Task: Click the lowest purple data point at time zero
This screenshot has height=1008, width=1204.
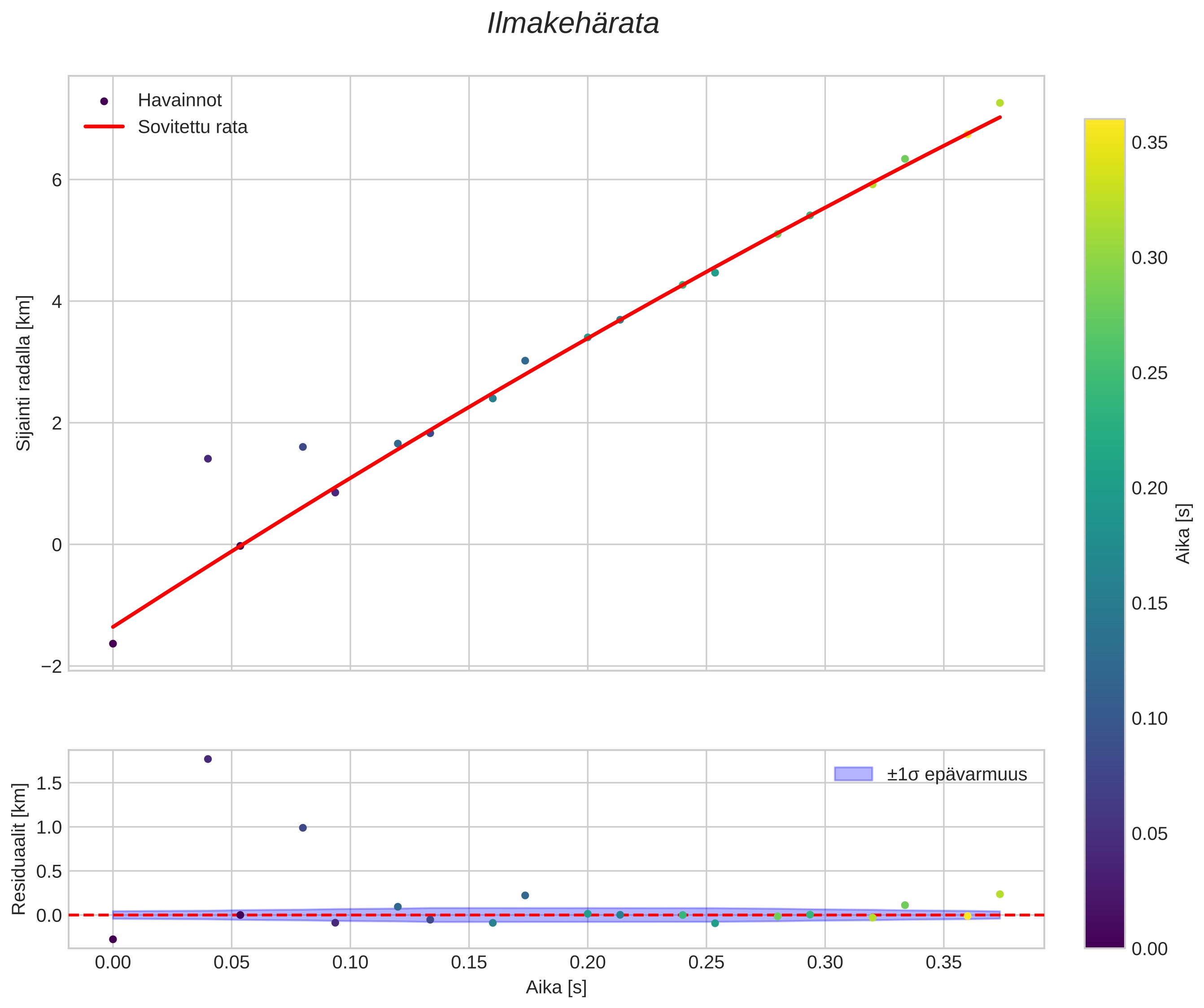Action: [x=113, y=644]
